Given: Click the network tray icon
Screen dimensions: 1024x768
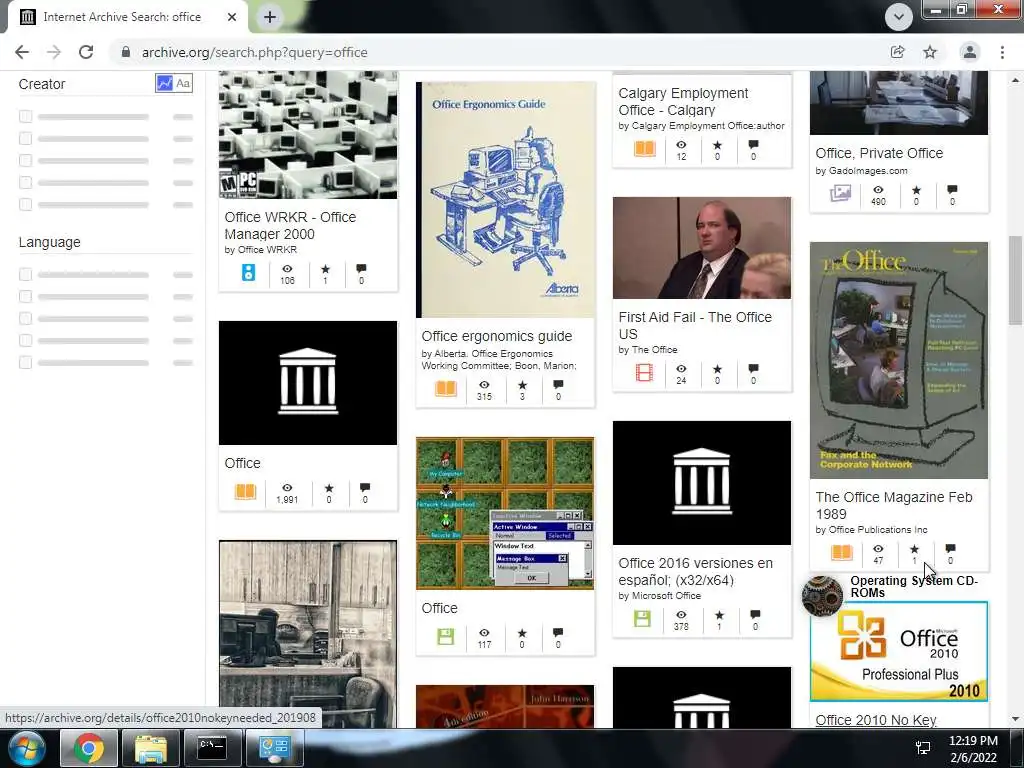Looking at the screenshot, I should point(923,748).
